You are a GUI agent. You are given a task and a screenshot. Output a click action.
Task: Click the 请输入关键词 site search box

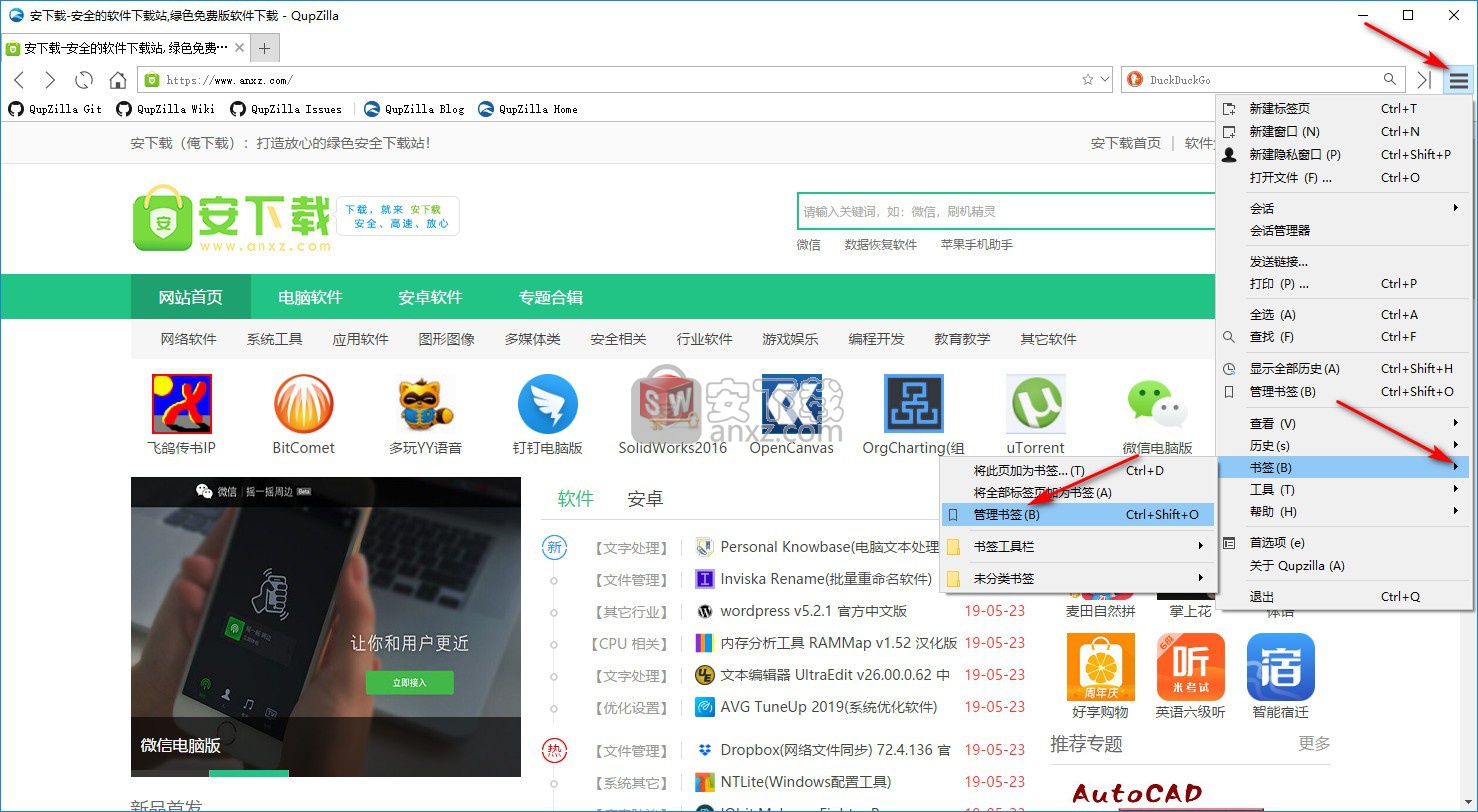[1006, 212]
